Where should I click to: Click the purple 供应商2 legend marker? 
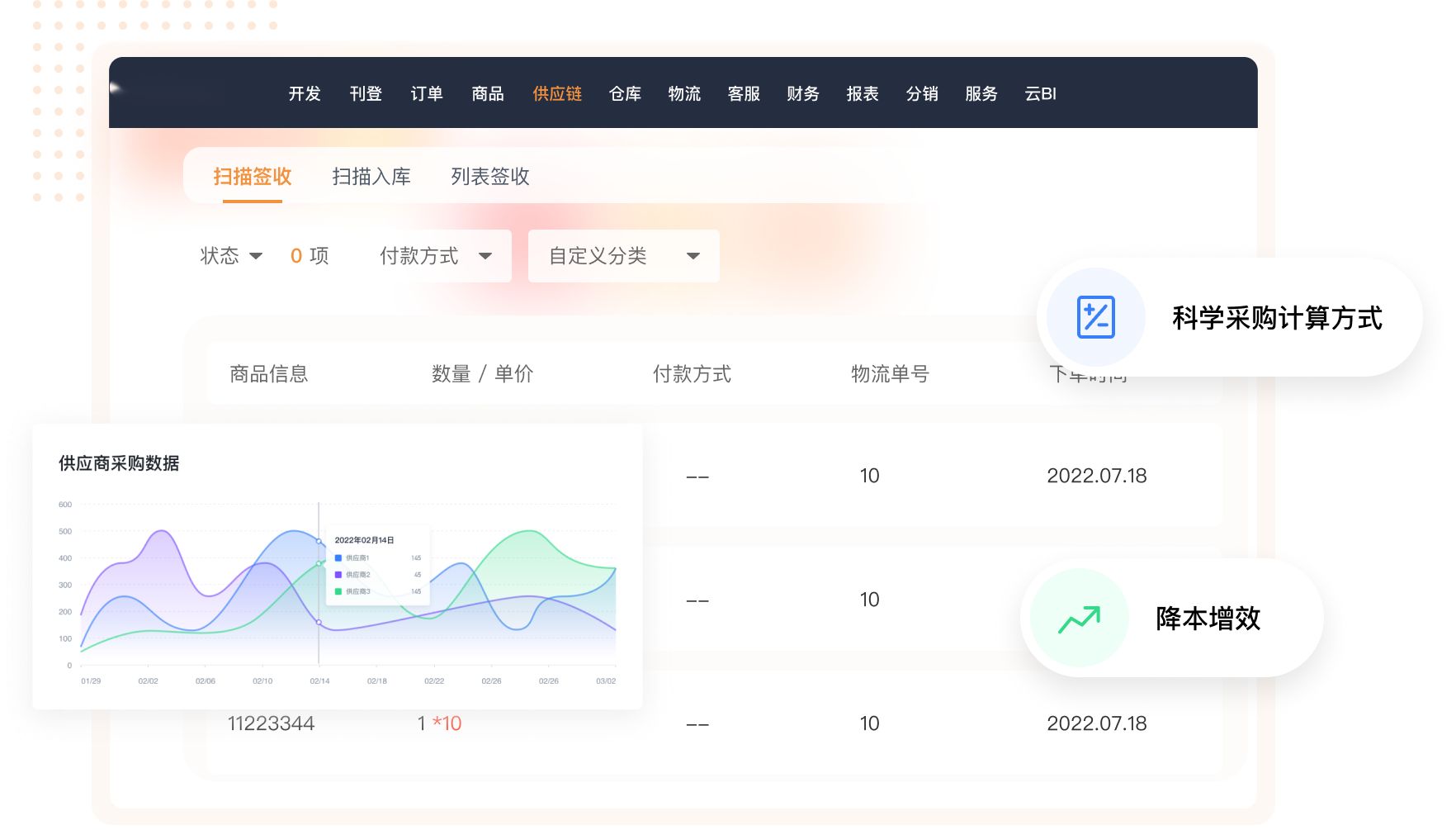click(x=338, y=575)
